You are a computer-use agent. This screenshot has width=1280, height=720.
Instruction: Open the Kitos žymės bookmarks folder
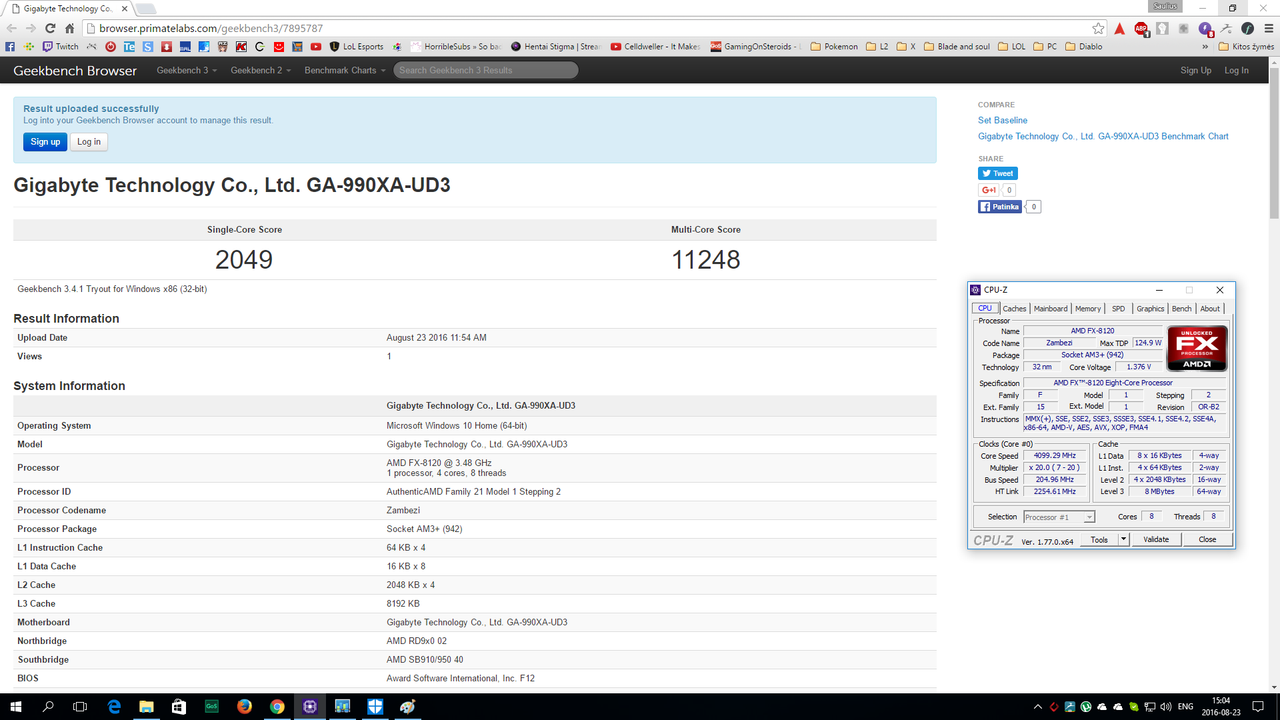coord(1246,46)
